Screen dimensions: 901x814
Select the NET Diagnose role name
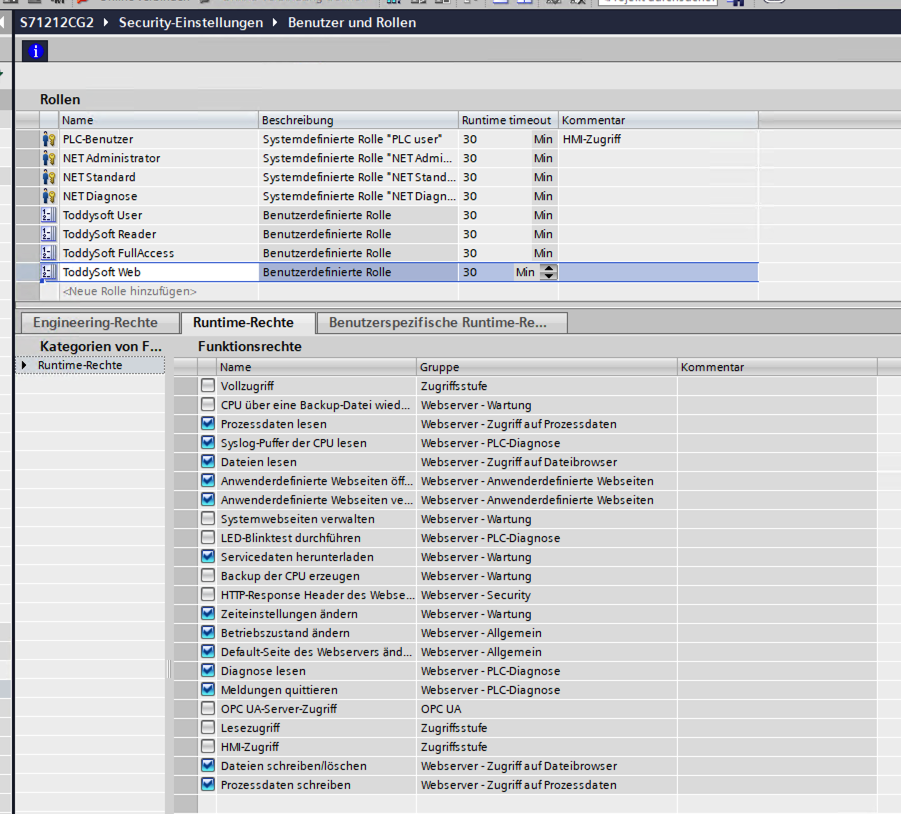(100, 196)
